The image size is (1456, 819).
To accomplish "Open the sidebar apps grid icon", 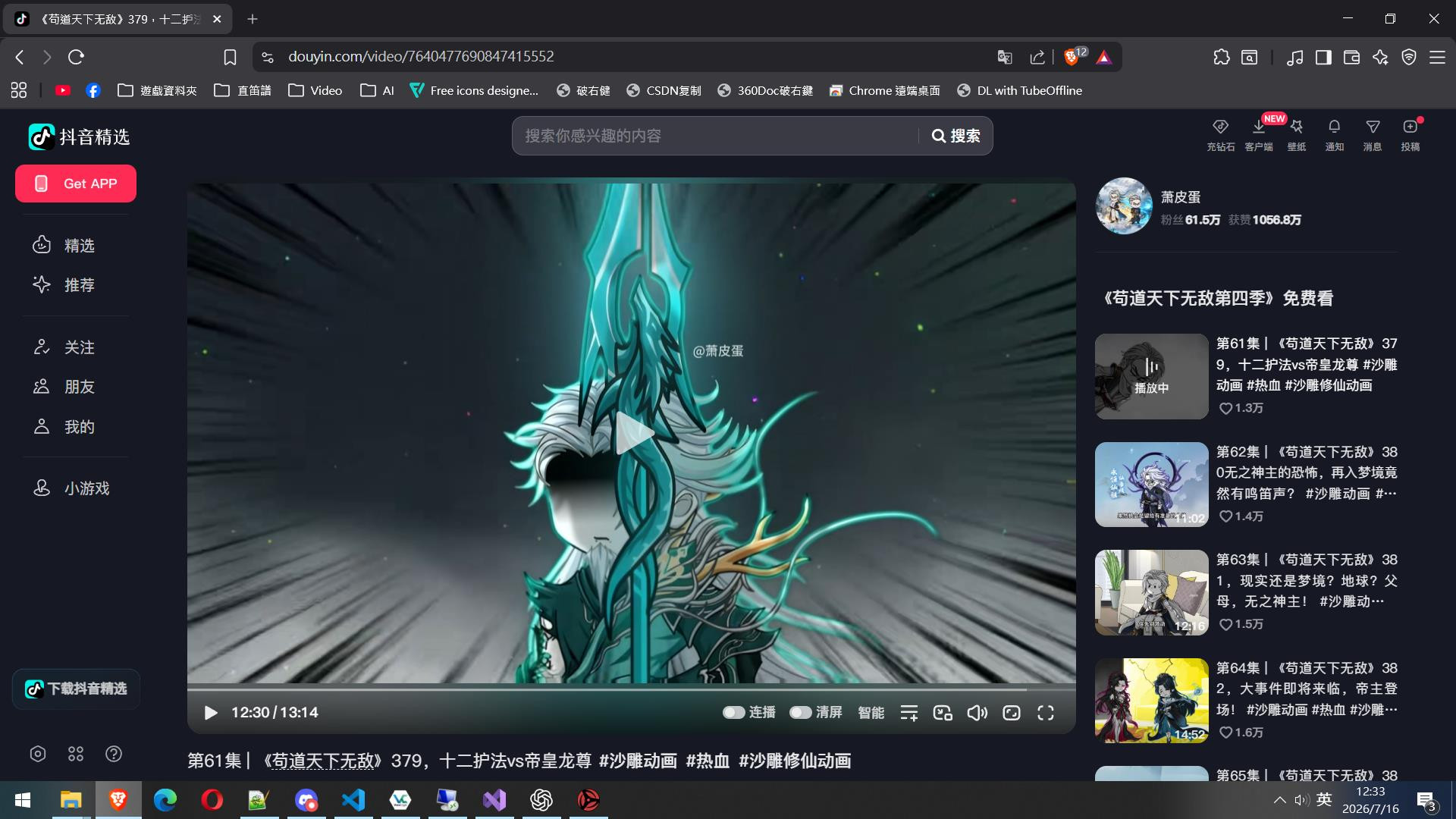I will click(x=76, y=754).
